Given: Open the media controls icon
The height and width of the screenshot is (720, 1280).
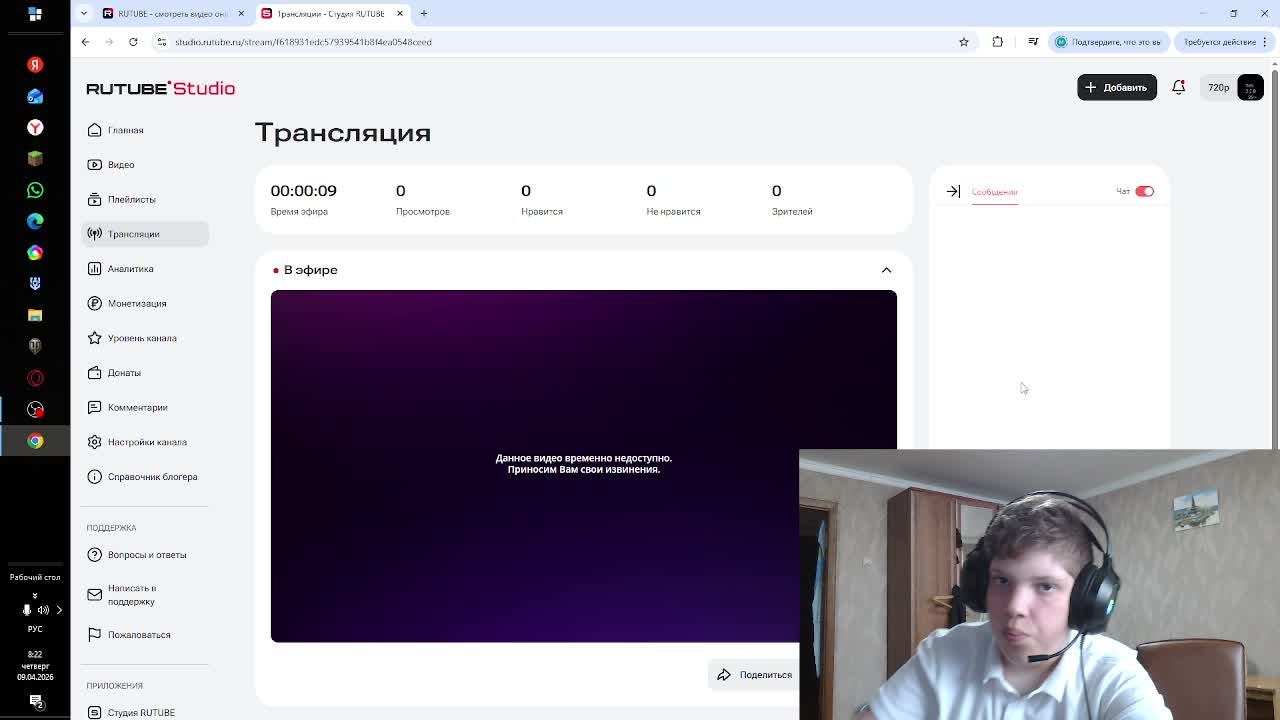Looking at the screenshot, I should coord(1033,42).
